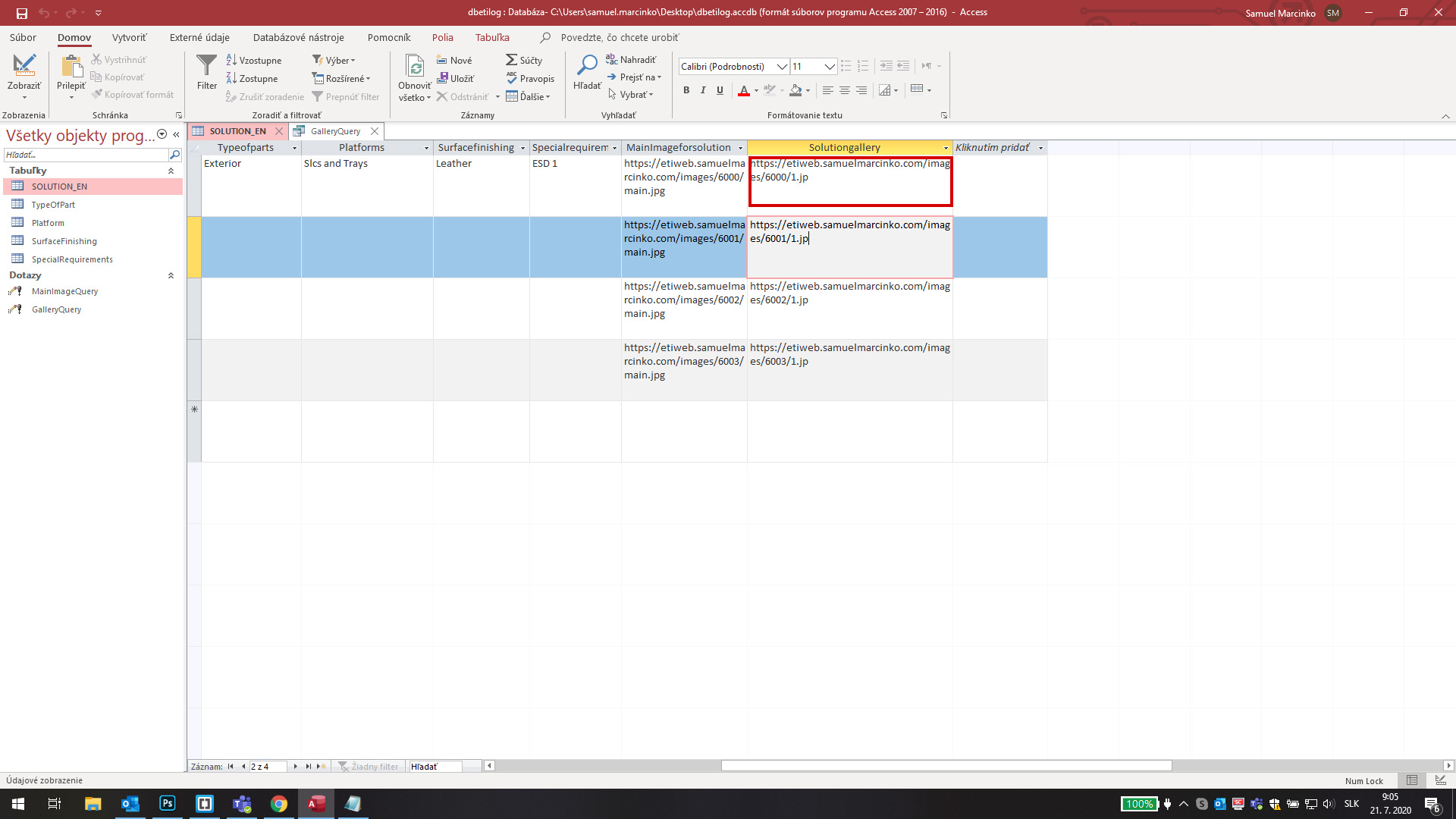Align text left
The image size is (1456, 819).
pyautogui.click(x=827, y=90)
